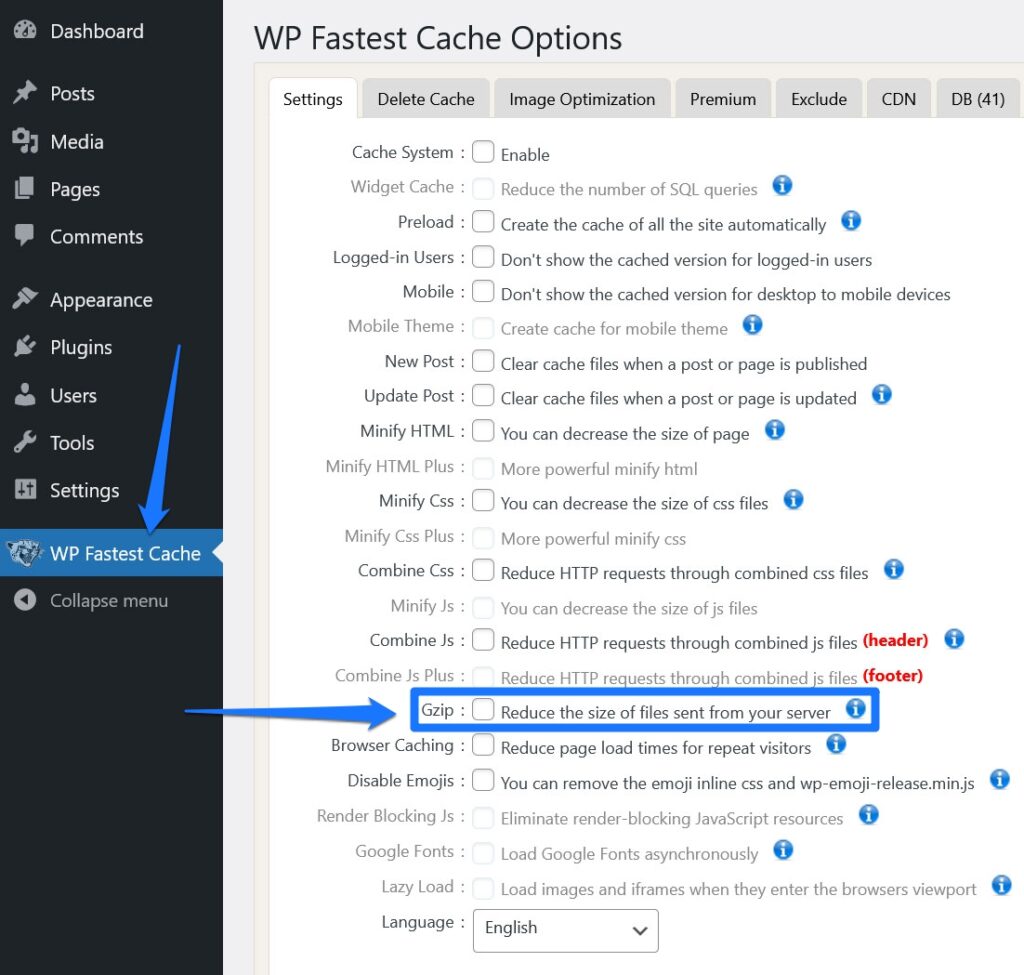Expand the Tools sidebar entry
The image size is (1024, 975).
(73, 443)
